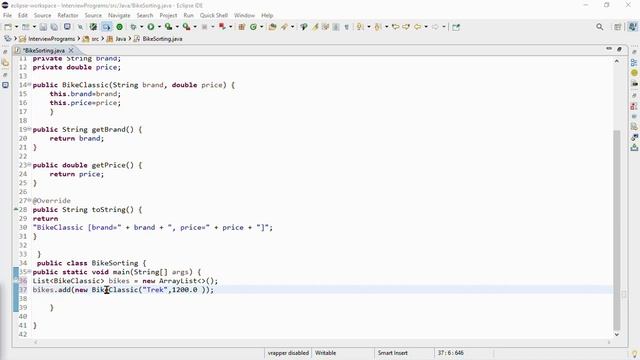640x360 pixels.
Task: Click the Run with coverage icon
Action: click(x=168, y=27)
